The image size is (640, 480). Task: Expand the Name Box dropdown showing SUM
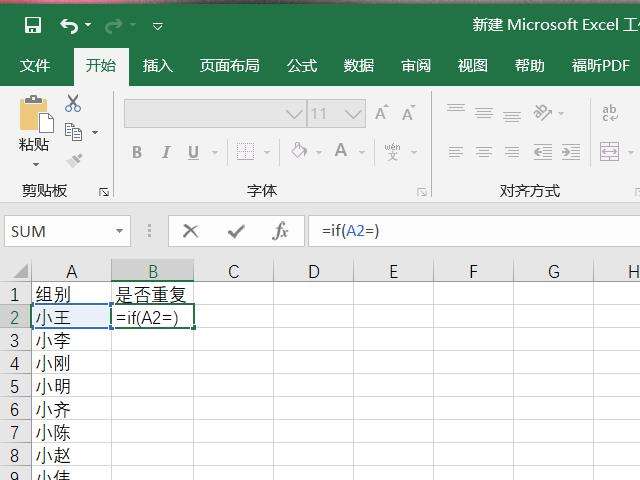(120, 231)
